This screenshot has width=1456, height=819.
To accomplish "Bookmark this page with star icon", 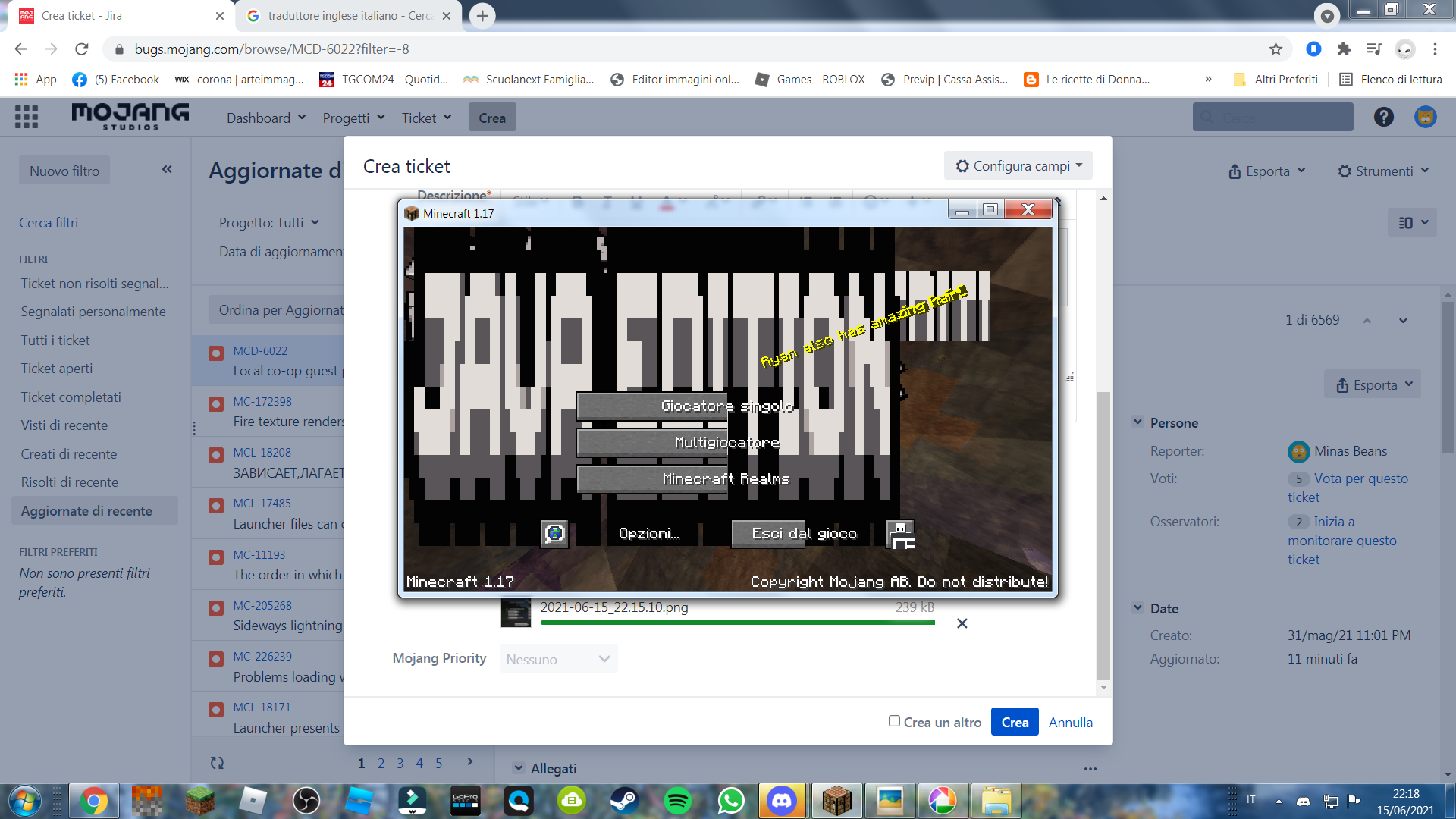I will [x=1276, y=49].
